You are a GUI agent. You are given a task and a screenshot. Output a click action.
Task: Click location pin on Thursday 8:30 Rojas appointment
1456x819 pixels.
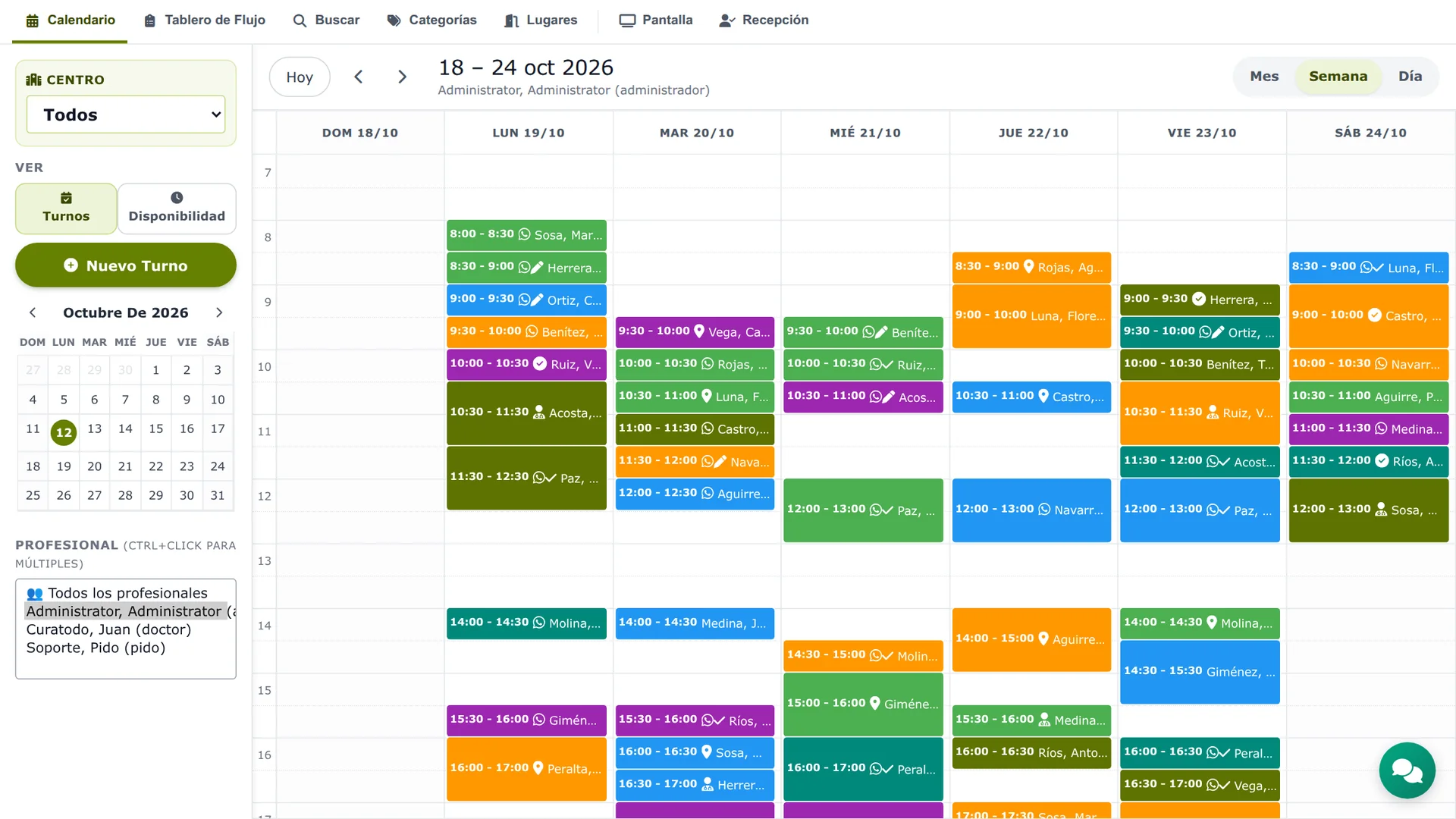pos(1029,267)
